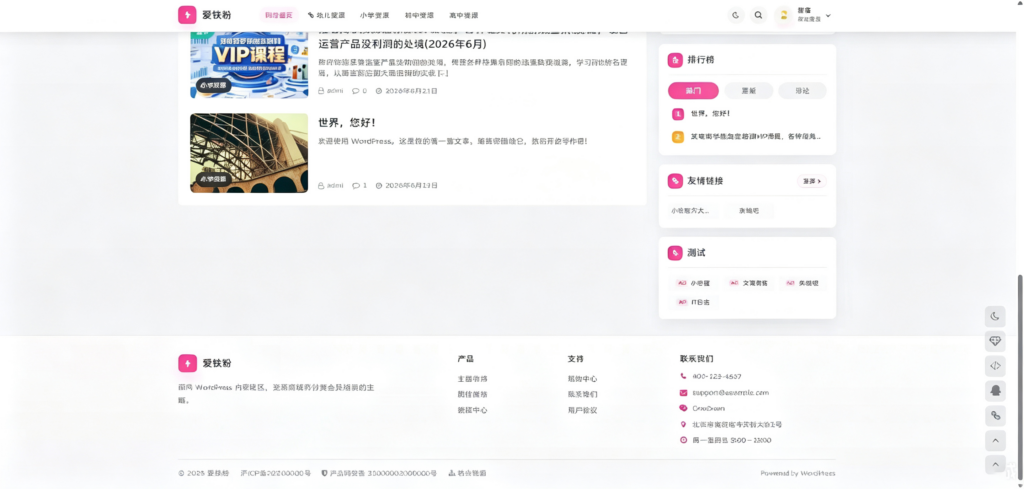1024x489 pixels.
Task: Expand the user account dropdown chevron
Action: (828, 15)
